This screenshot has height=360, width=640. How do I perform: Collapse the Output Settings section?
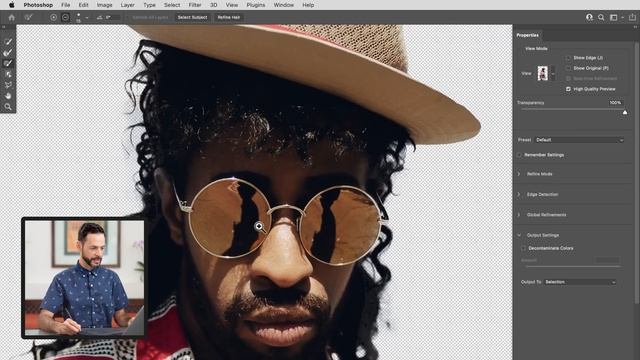(520, 235)
